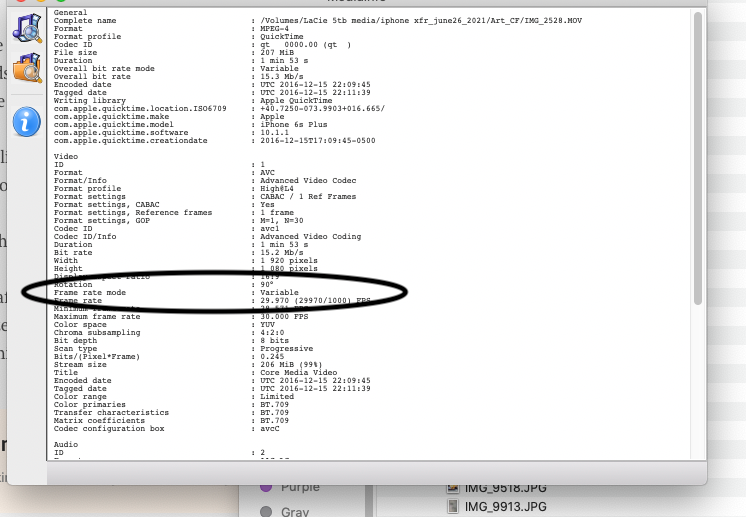Click the 'avc1' codec ID value
The height and width of the screenshot is (517, 746).
(x=269, y=228)
